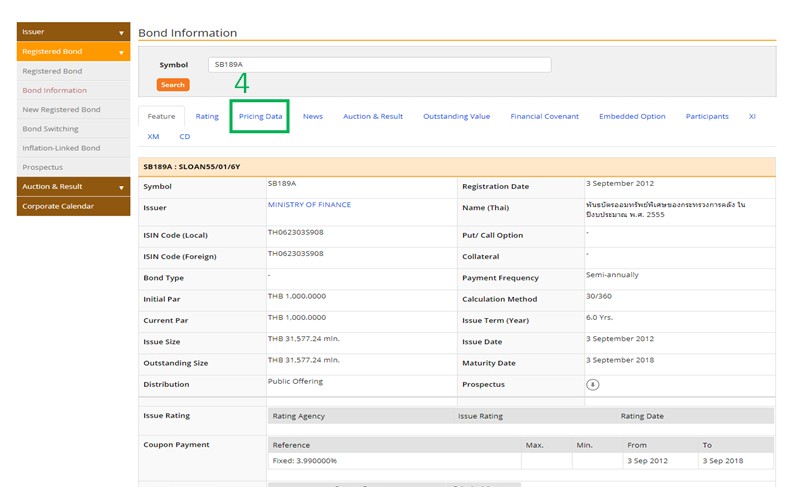The height and width of the screenshot is (487, 795).
Task: Switch to the Rating tab
Action: tap(207, 116)
